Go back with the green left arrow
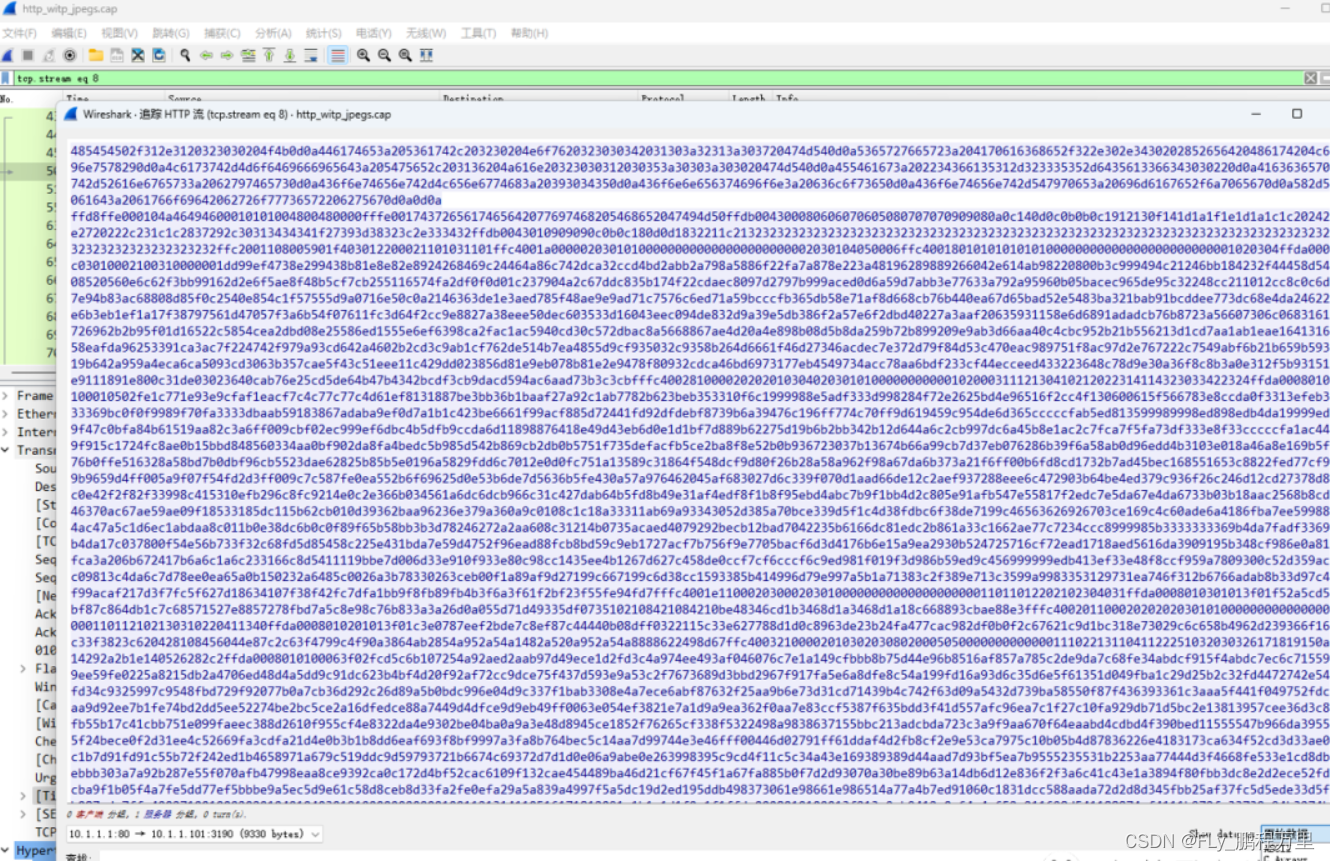Viewport: 1330px width, 861px height. pos(206,55)
